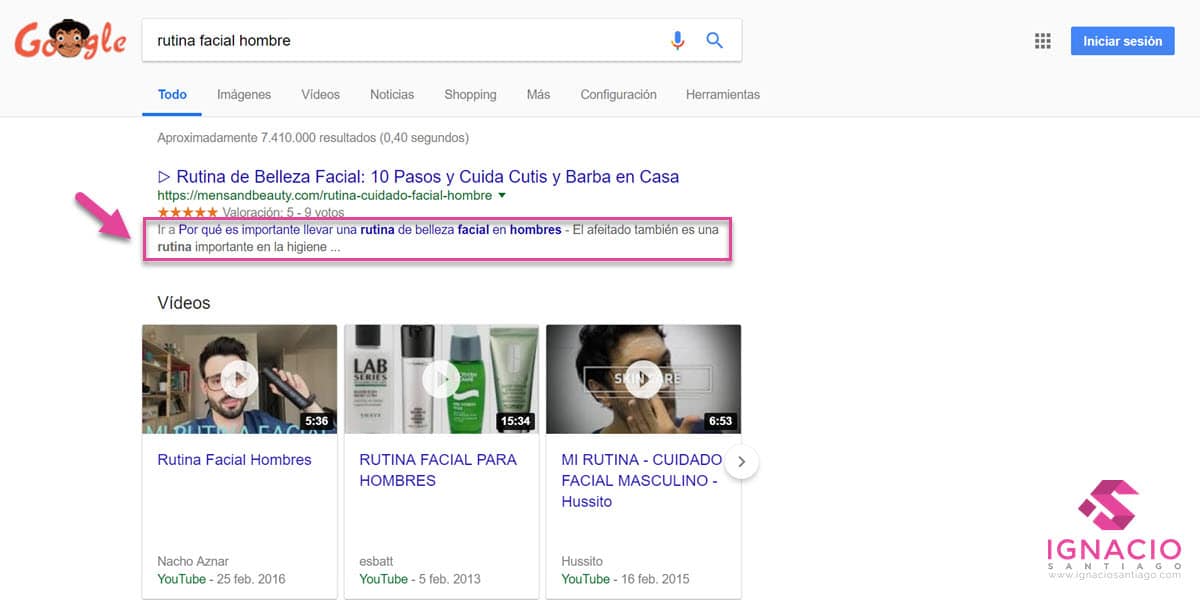Click the result count text Aproximadamente 7.410.000 resultados
The height and width of the screenshot is (600, 1200).
(x=313, y=138)
